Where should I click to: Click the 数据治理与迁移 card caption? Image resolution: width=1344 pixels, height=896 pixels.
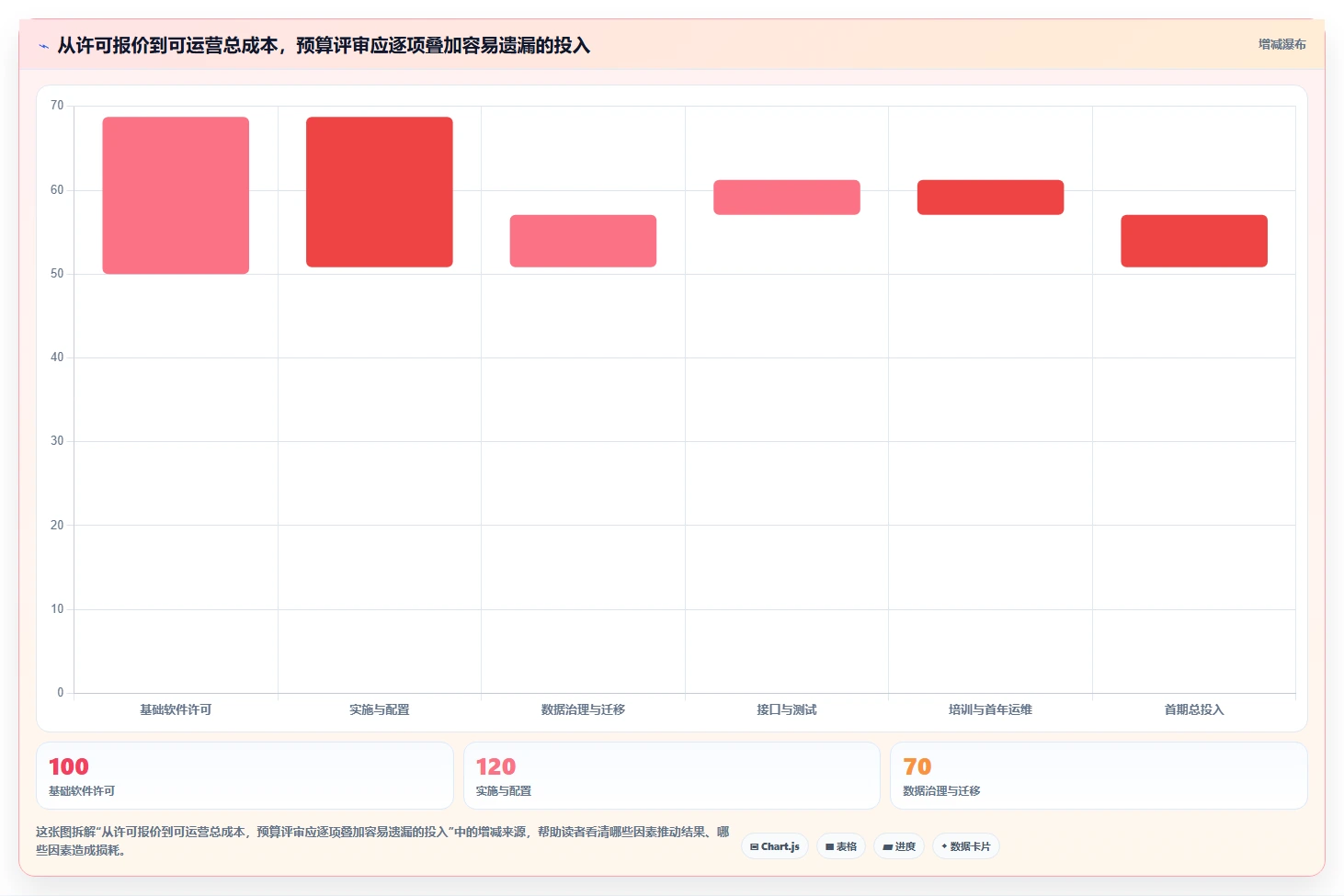(941, 791)
